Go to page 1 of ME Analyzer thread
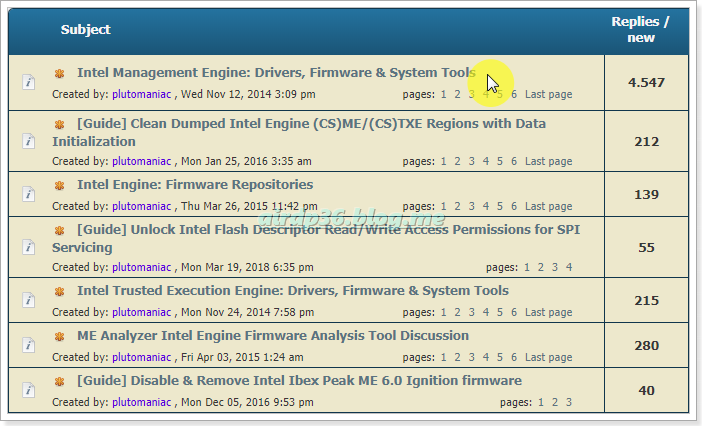This screenshot has width=702, height=426. pyautogui.click(x=443, y=357)
